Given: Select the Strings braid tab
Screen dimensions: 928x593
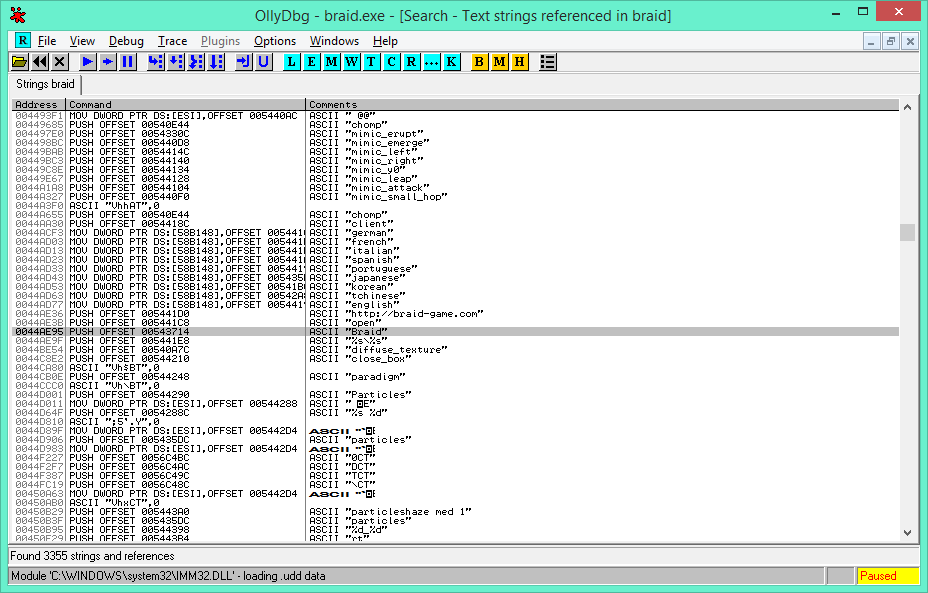Looking at the screenshot, I should coord(45,84).
